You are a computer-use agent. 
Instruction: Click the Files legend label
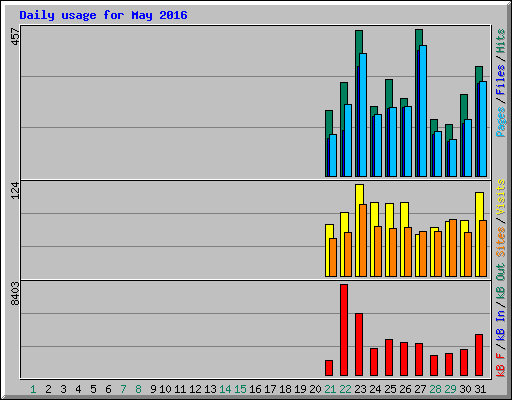tap(501, 80)
